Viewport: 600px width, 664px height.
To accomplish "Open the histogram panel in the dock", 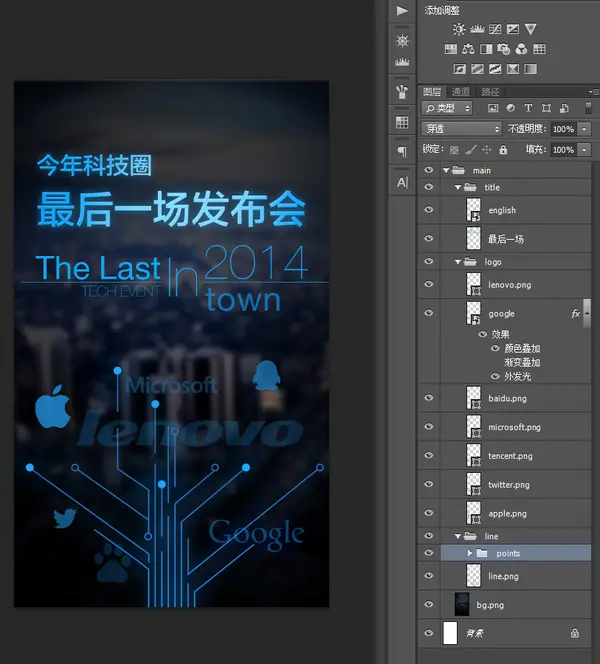I will pyautogui.click(x=402, y=62).
